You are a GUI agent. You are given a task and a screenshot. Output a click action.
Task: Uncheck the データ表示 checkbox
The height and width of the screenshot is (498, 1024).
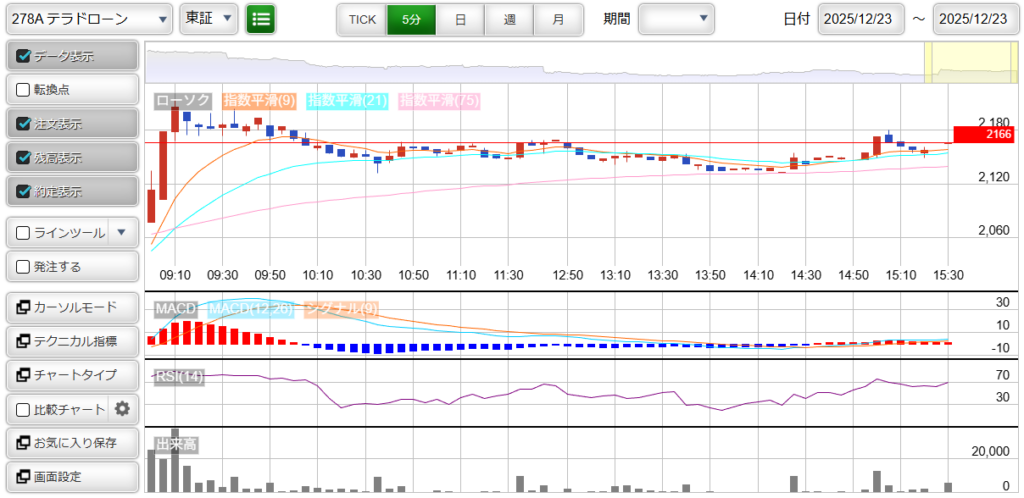point(24,56)
